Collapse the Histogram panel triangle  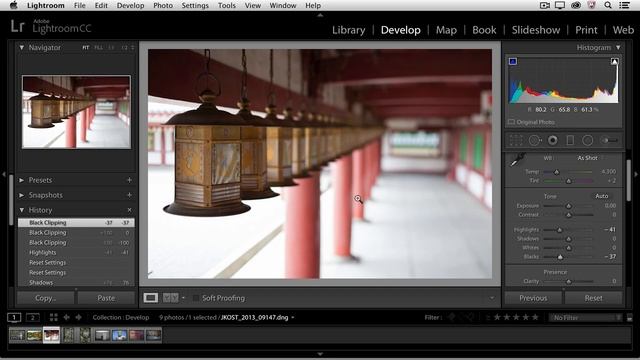pos(618,47)
